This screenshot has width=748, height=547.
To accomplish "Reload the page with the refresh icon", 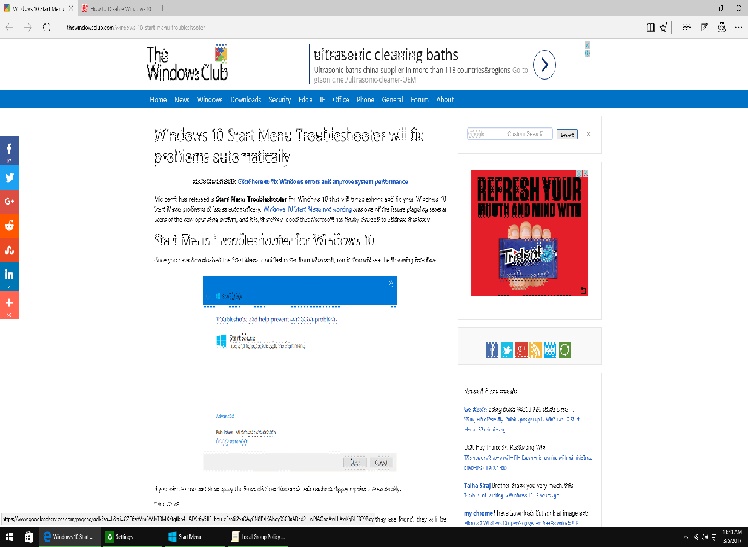I will (x=46, y=28).
